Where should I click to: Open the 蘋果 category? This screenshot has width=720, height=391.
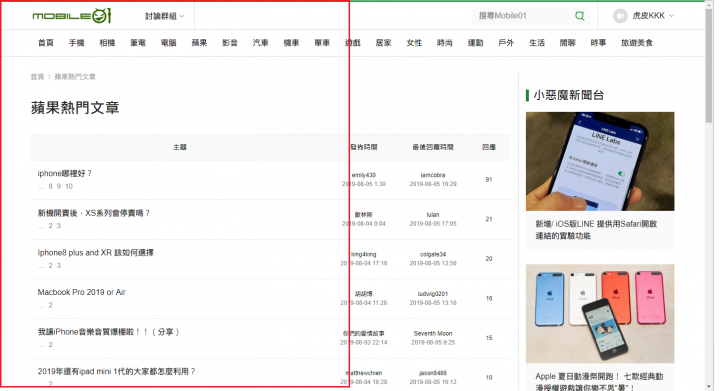tap(199, 43)
